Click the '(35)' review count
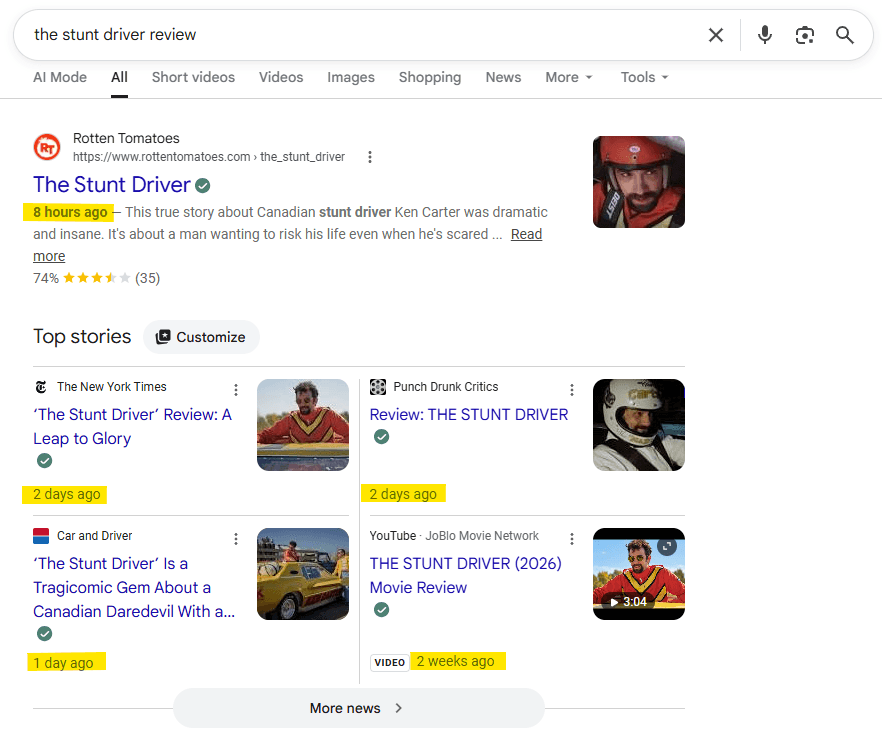The width and height of the screenshot is (882, 753). point(147,278)
